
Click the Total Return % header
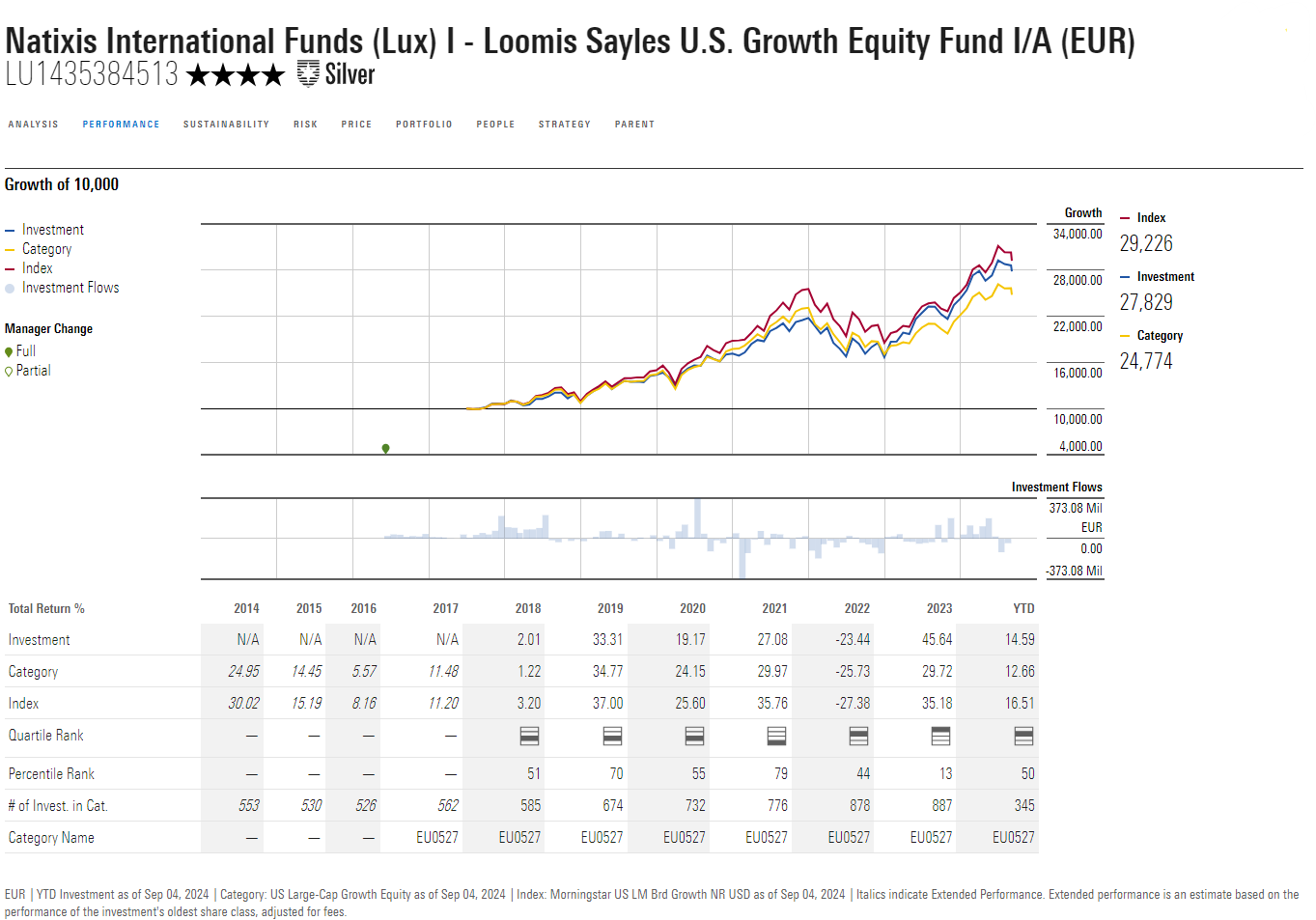[46, 609]
